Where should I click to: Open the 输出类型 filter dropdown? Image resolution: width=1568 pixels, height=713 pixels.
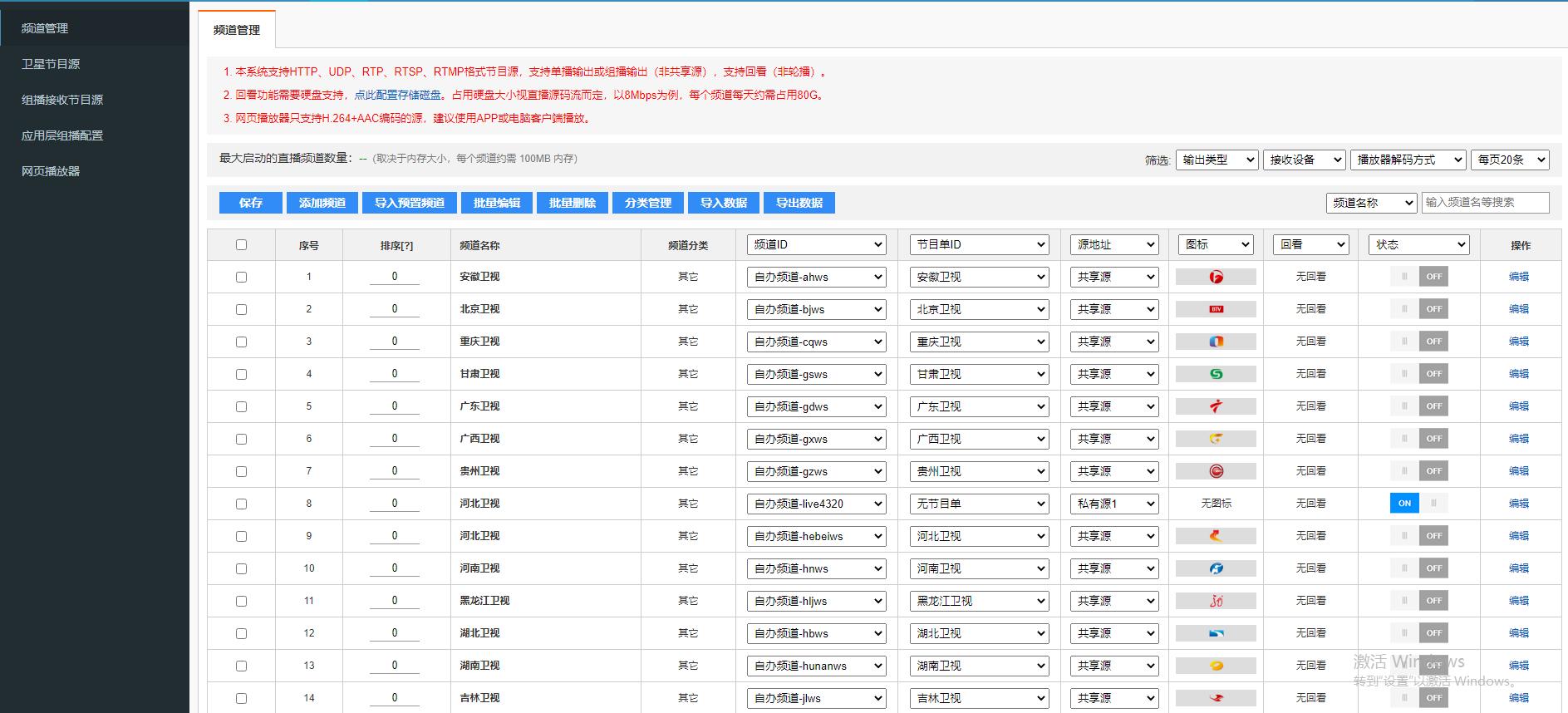[1217, 160]
